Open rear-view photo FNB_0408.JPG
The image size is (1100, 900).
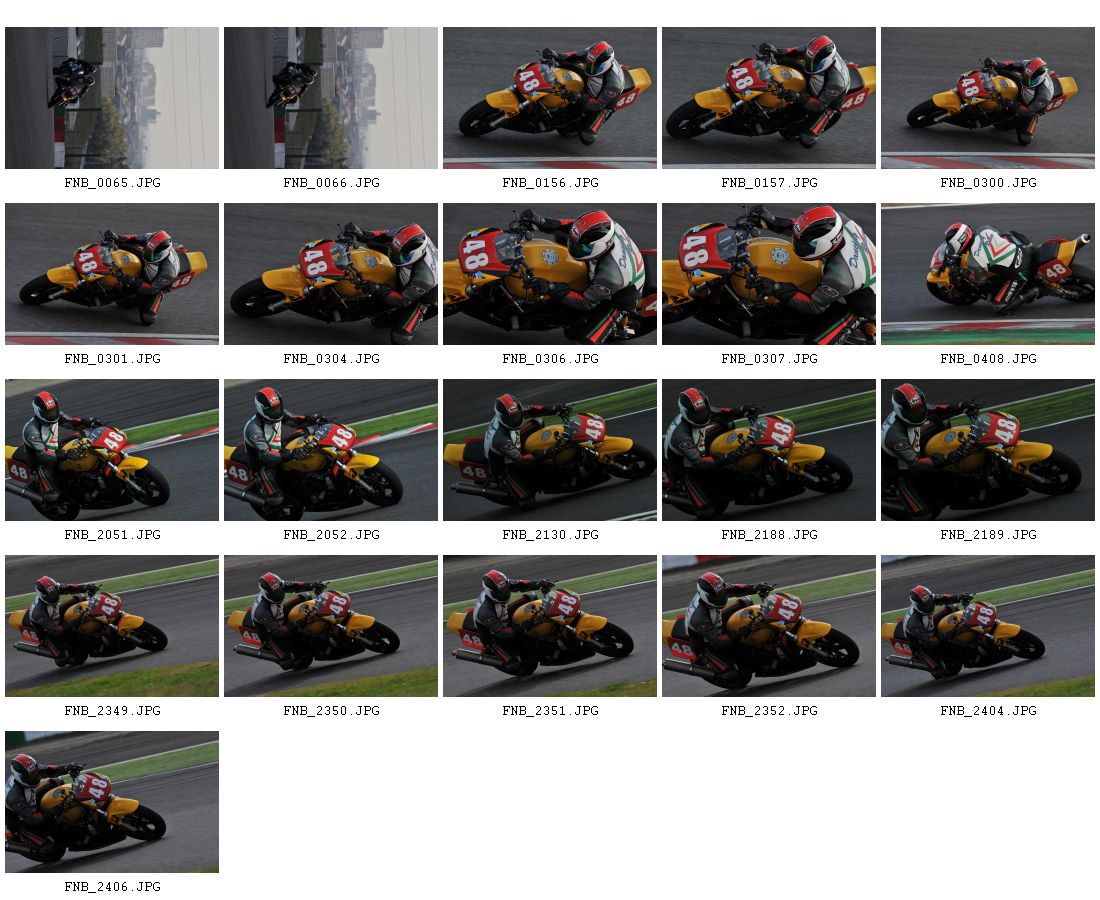[x=988, y=274]
